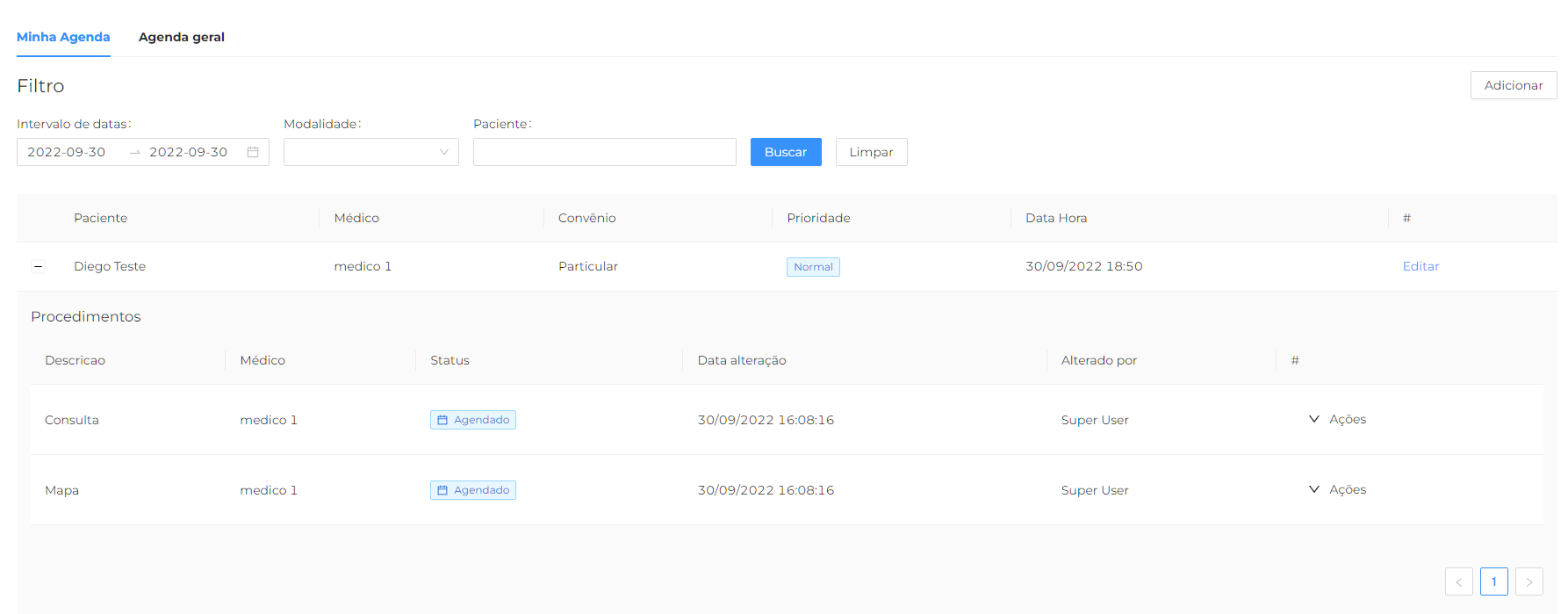Click the start date field
1568x614 pixels.
(x=67, y=152)
